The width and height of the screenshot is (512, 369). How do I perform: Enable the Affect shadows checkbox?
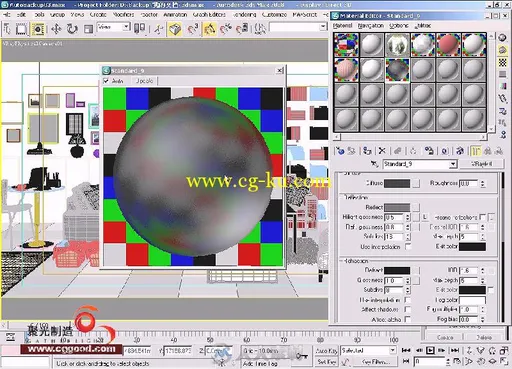(407, 309)
